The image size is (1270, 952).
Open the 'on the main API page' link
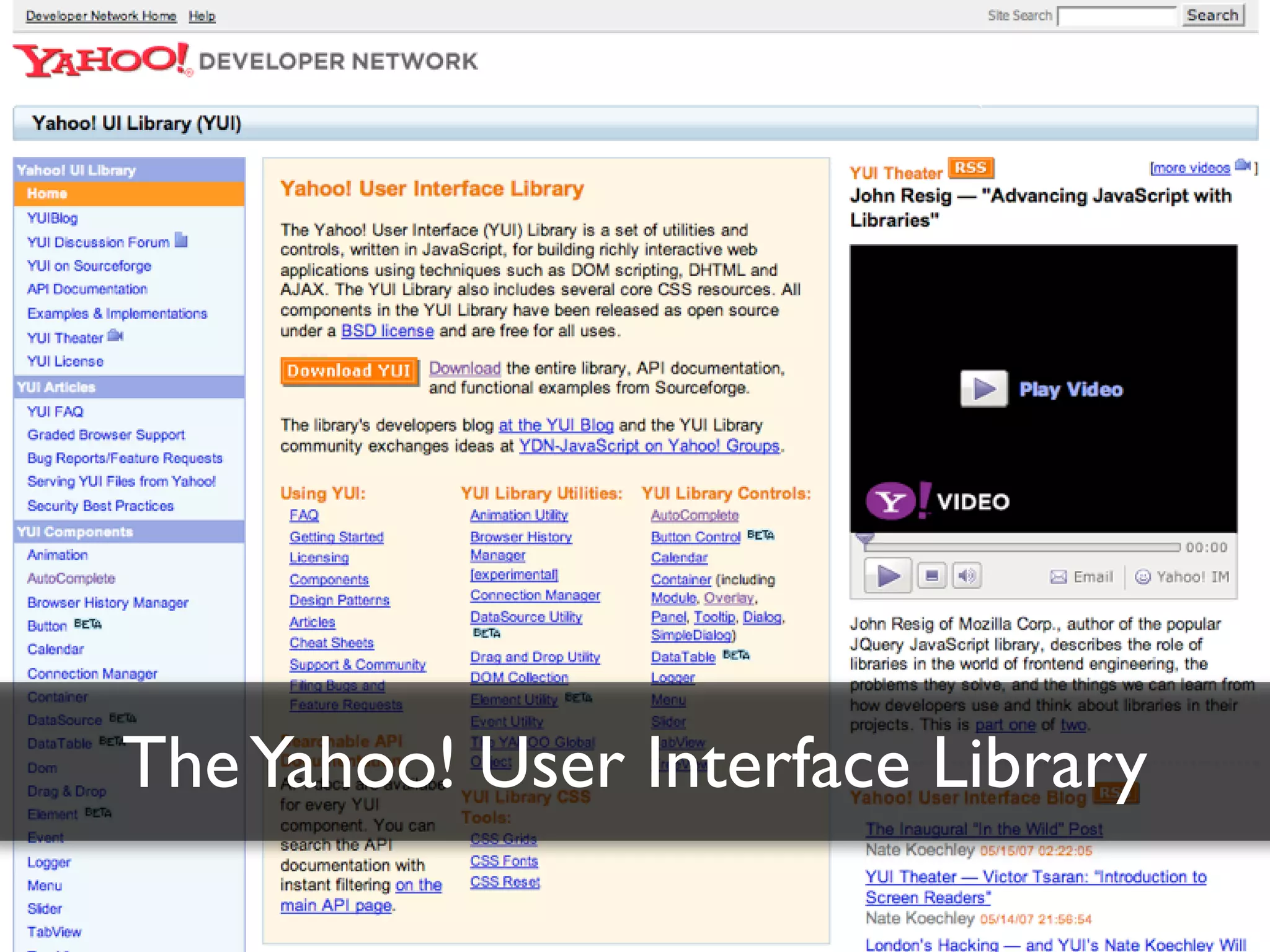point(361,895)
